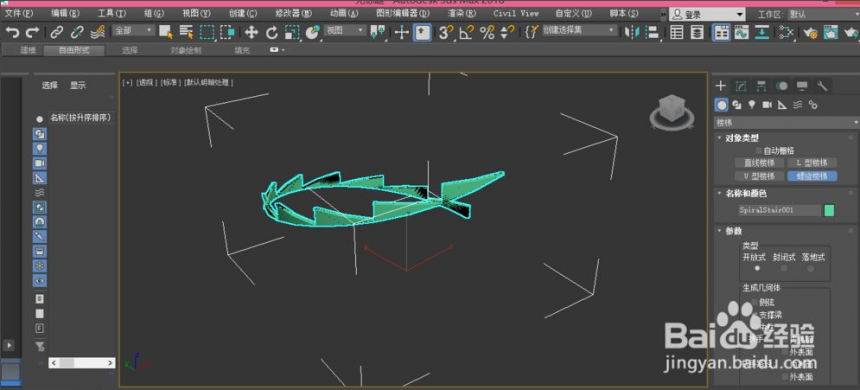Select the Use Pivot Point Center icon
Viewport: 860px width, 390px height.
point(377,32)
